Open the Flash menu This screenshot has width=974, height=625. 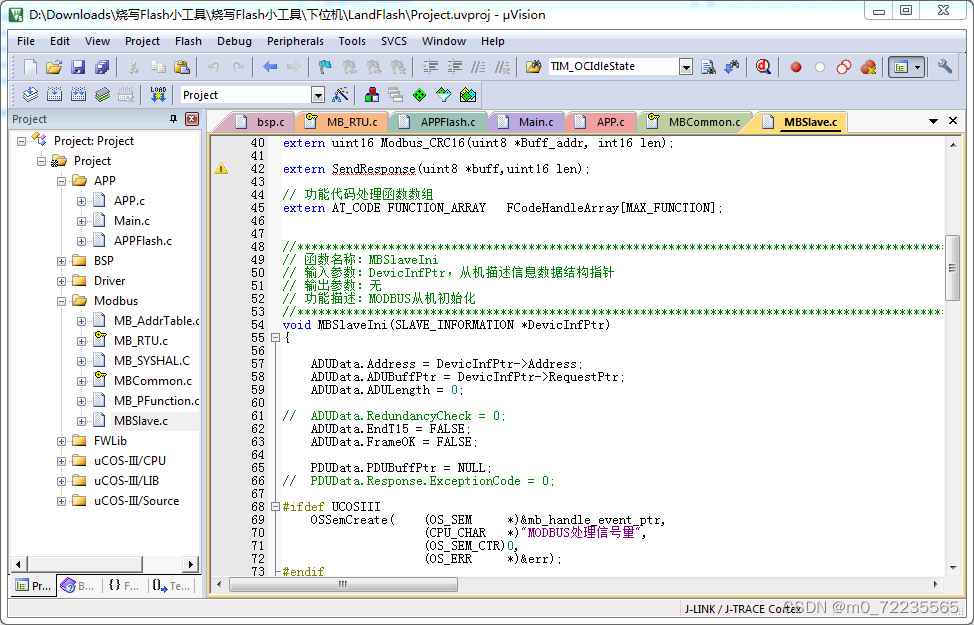(188, 41)
